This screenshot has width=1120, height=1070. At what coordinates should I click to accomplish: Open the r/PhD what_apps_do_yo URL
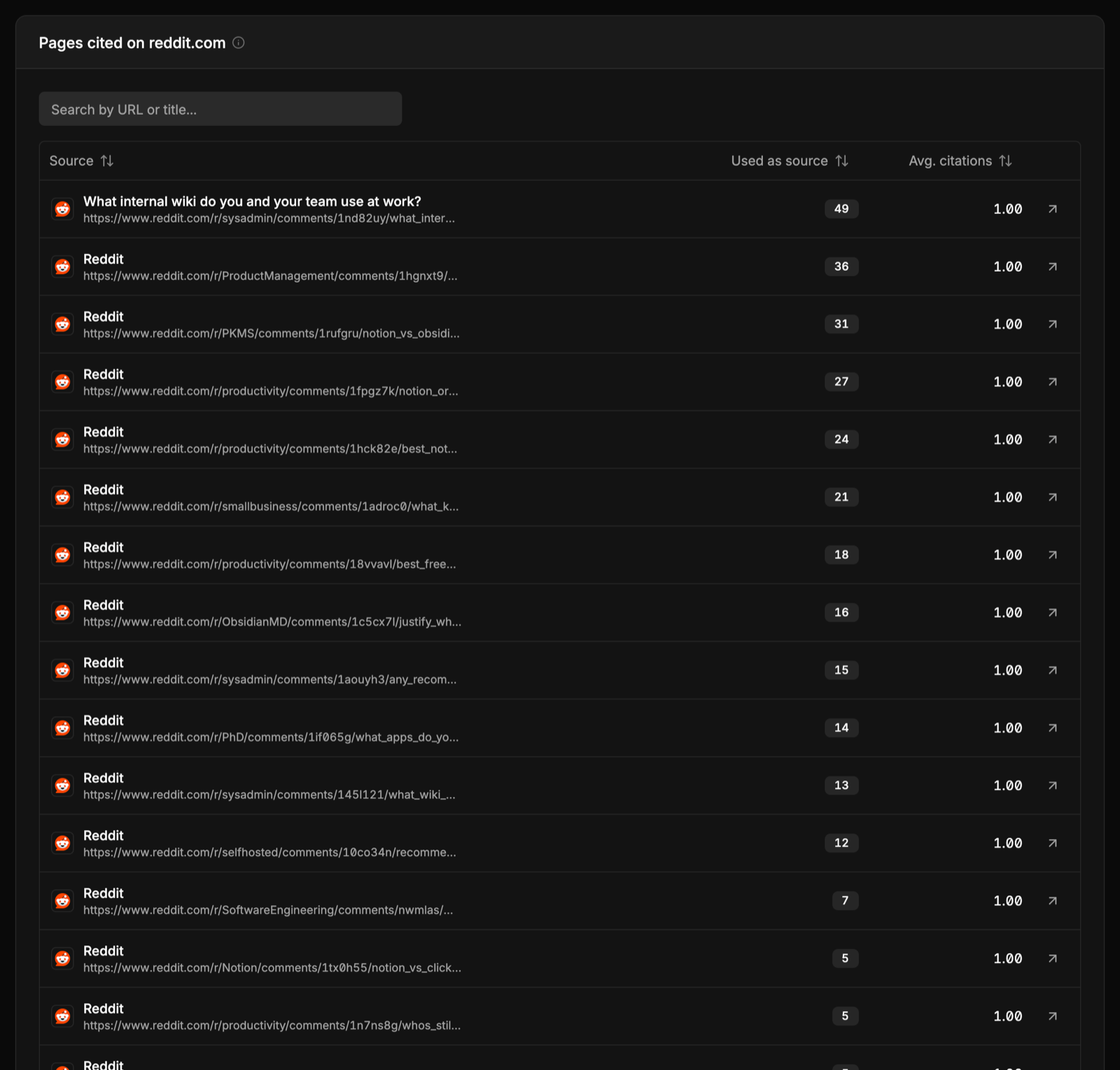click(x=271, y=738)
